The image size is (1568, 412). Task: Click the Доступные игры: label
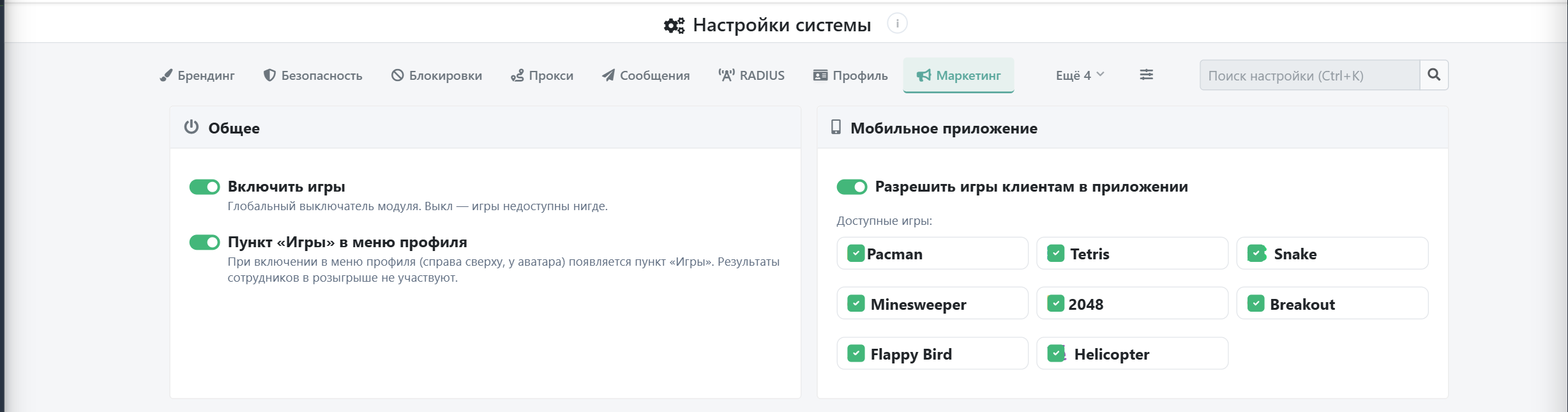tap(884, 221)
